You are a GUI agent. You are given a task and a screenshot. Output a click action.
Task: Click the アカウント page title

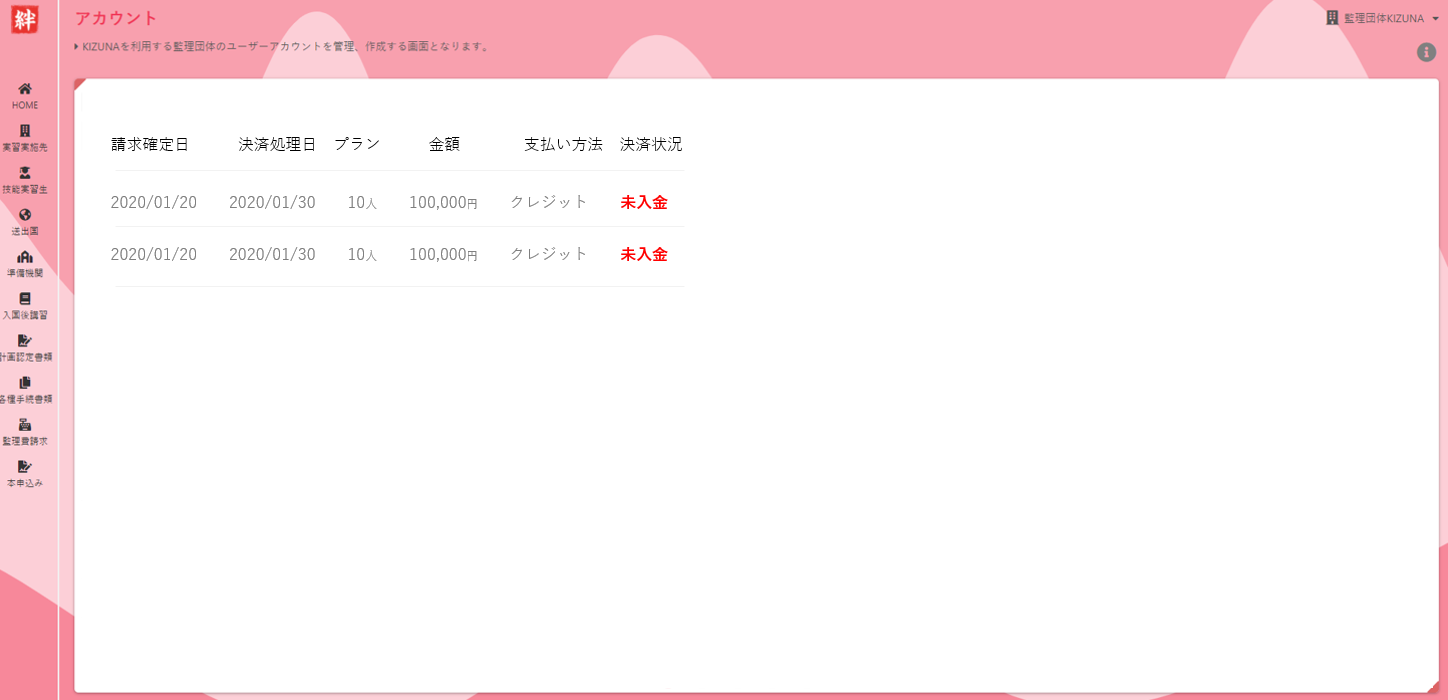[x=117, y=18]
